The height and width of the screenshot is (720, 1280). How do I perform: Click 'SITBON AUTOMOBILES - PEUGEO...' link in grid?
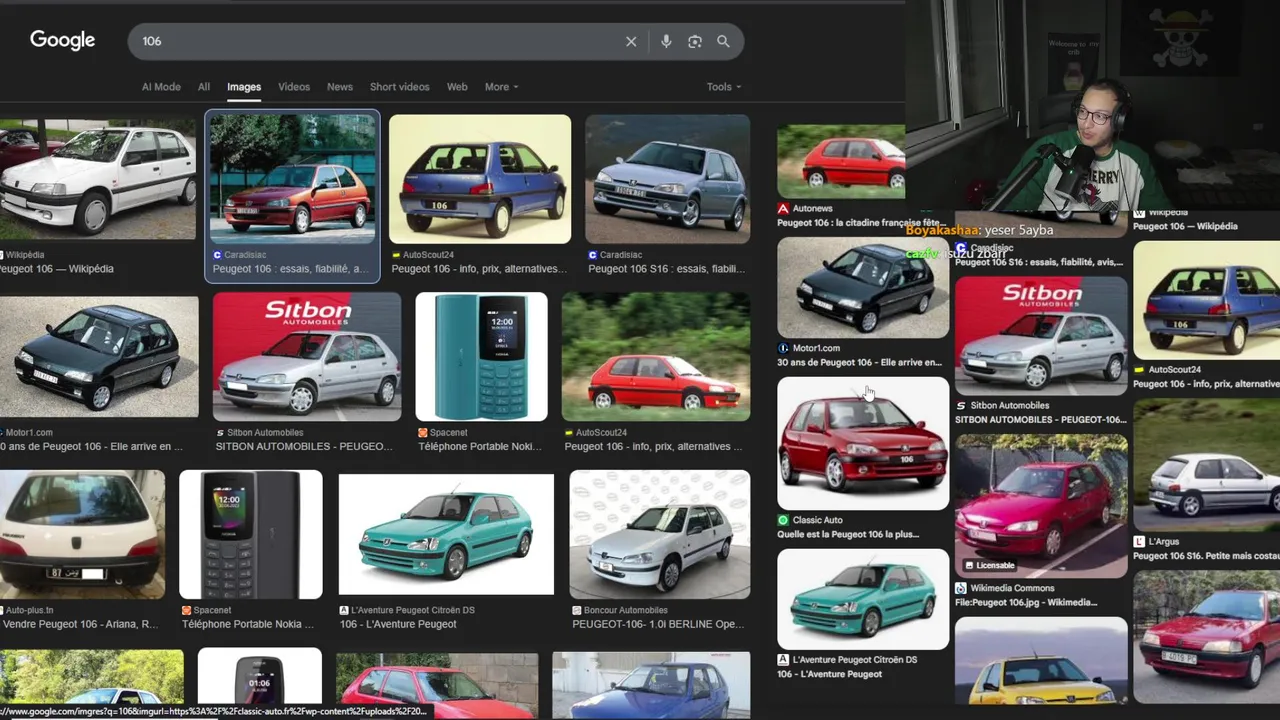[304, 447]
